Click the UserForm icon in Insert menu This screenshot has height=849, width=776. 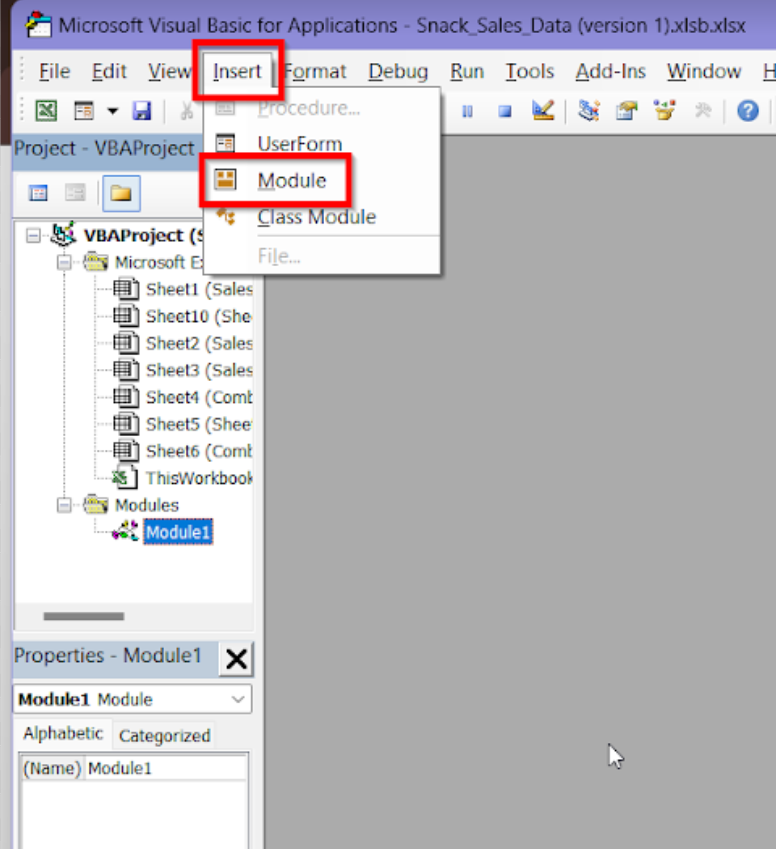tap(225, 143)
